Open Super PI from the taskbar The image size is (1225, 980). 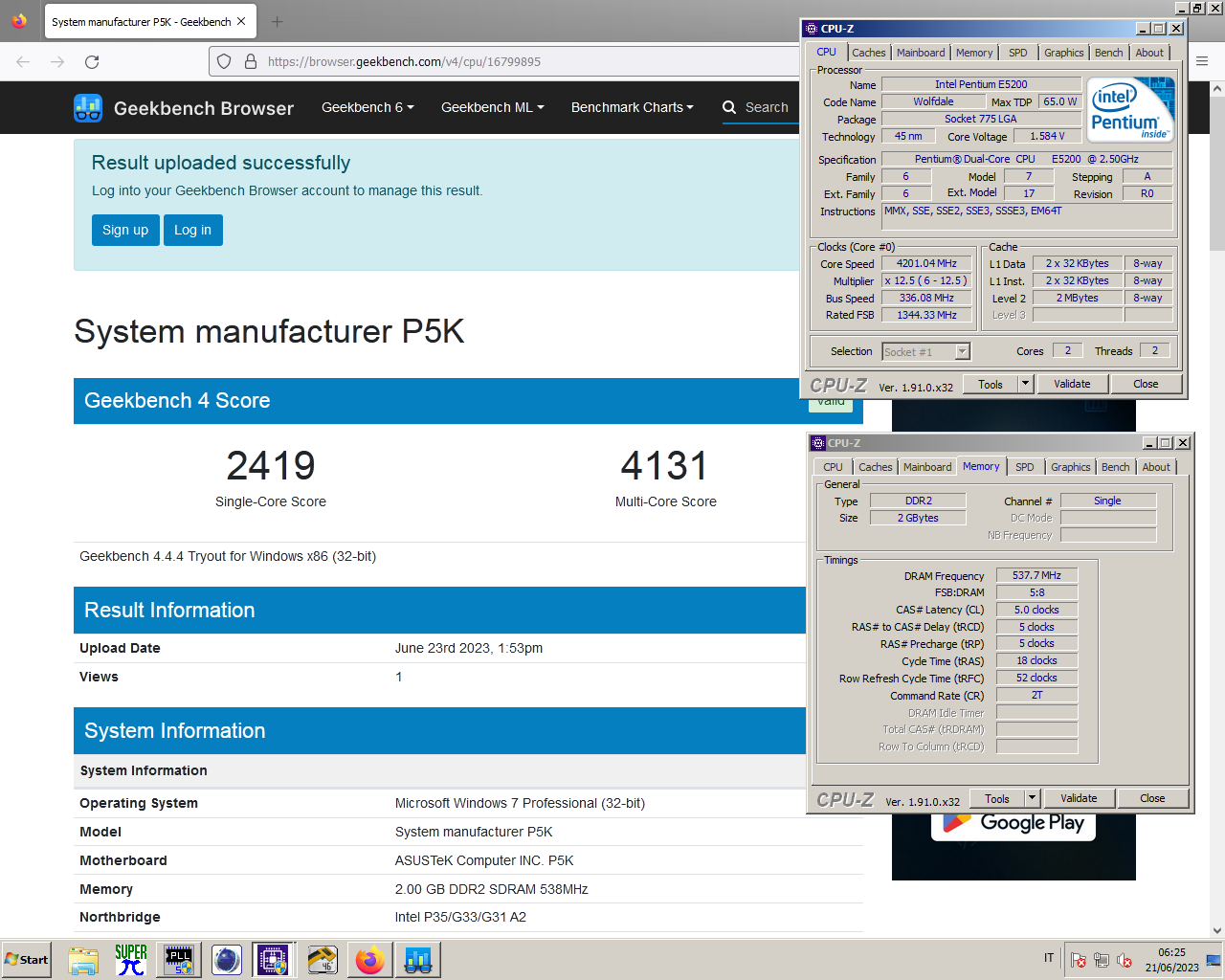click(x=131, y=960)
